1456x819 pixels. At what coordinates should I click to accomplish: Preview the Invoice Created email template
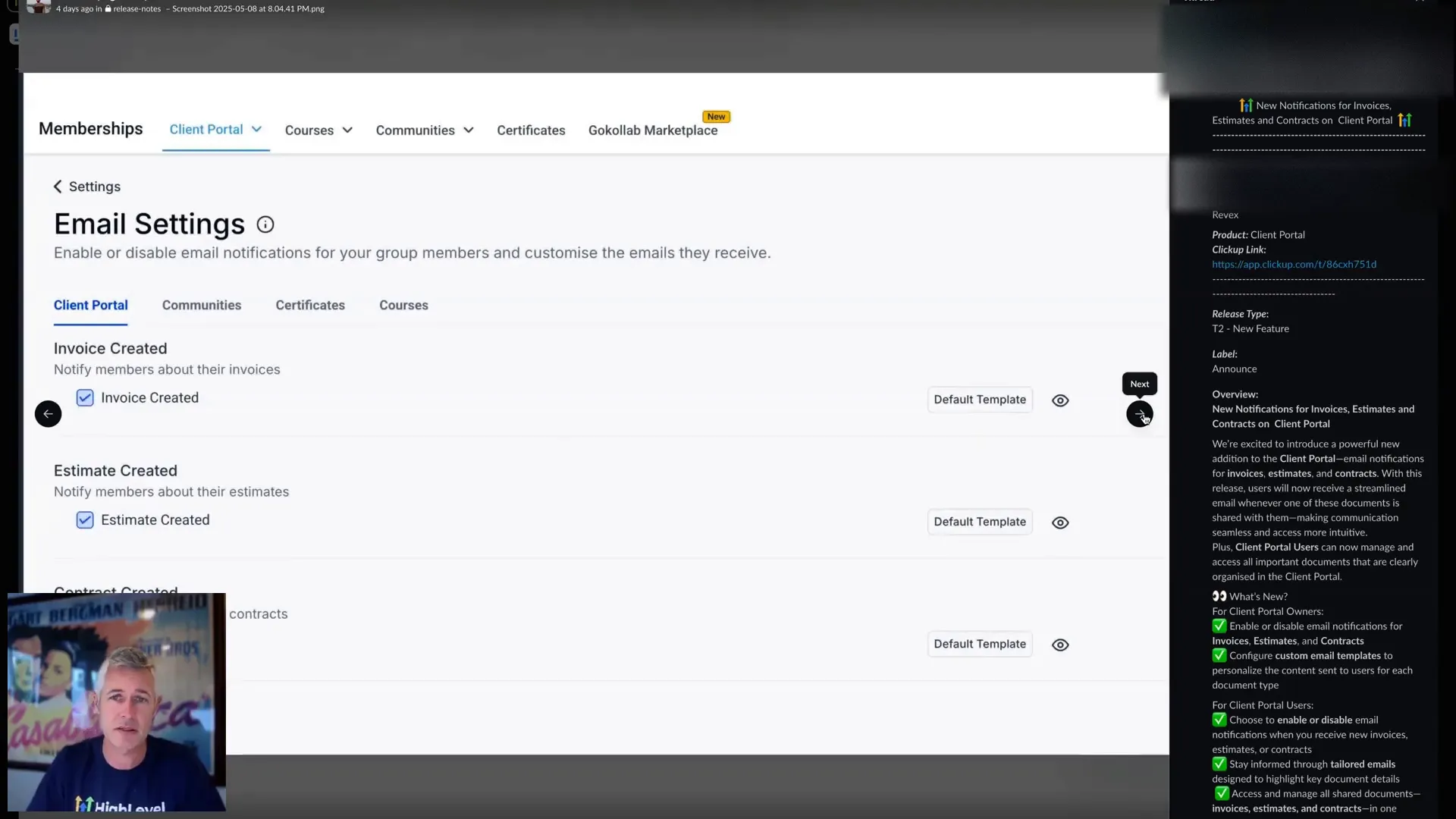pyautogui.click(x=1060, y=400)
